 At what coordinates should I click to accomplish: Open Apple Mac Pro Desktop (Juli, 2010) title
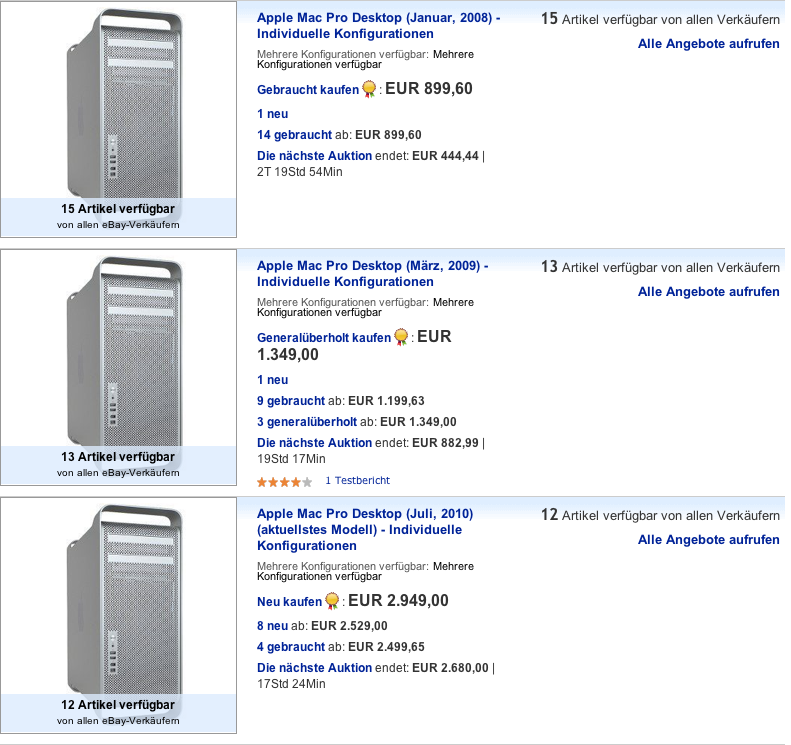point(365,530)
